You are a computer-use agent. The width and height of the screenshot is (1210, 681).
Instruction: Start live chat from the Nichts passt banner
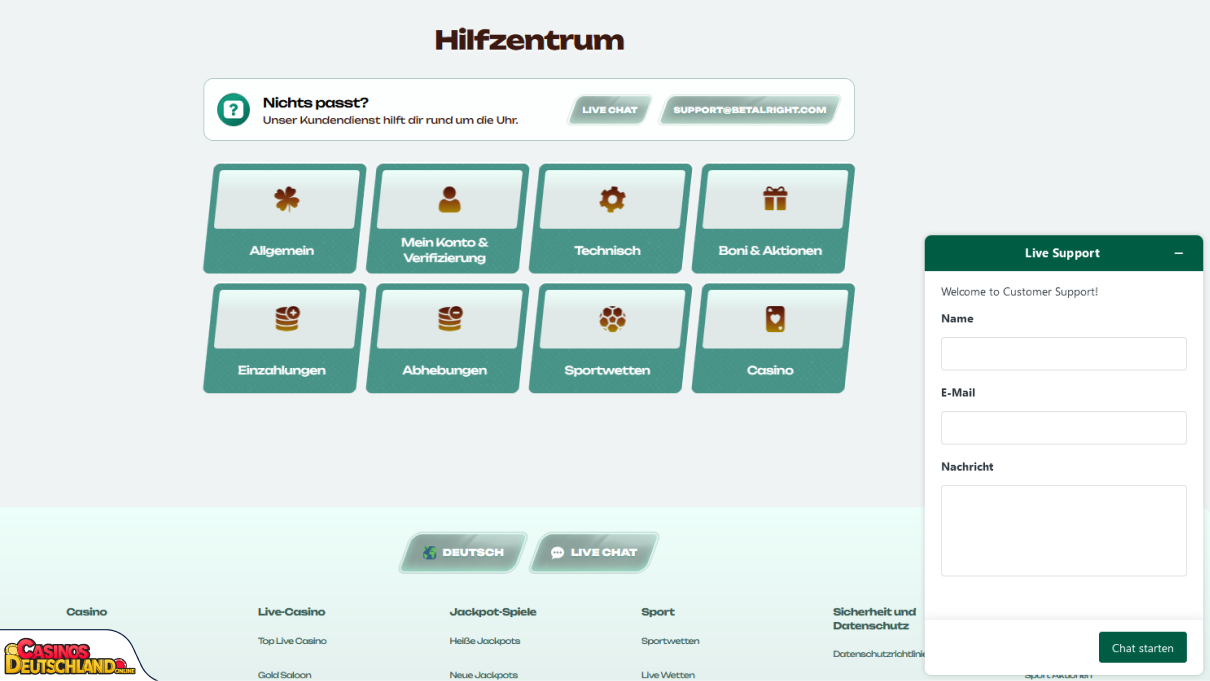click(610, 110)
